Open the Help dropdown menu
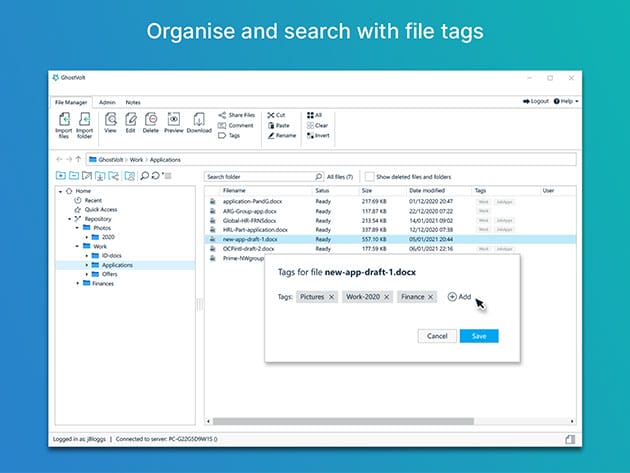Viewport: 630px width, 473px height. [x=569, y=101]
